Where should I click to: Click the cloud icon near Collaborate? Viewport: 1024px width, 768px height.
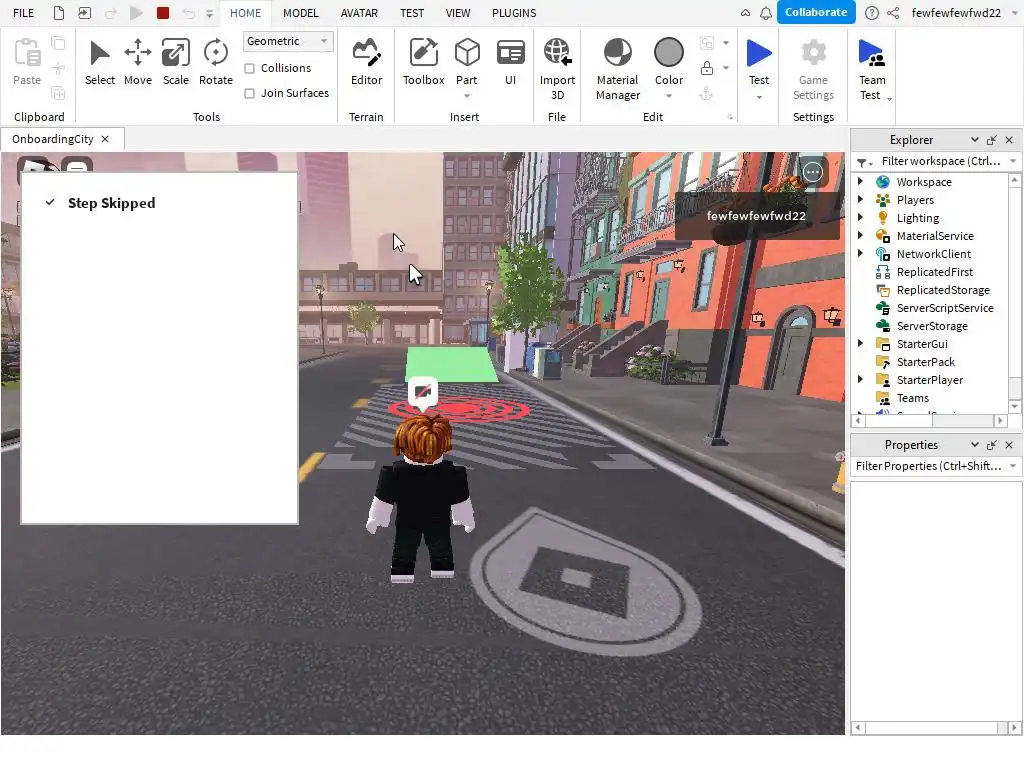point(745,13)
